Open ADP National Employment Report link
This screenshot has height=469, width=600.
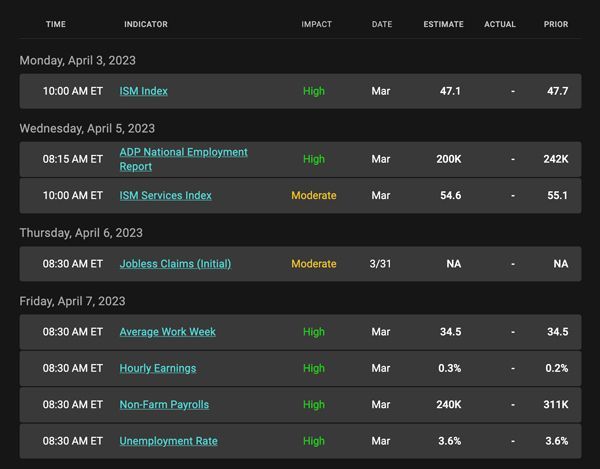coord(184,159)
